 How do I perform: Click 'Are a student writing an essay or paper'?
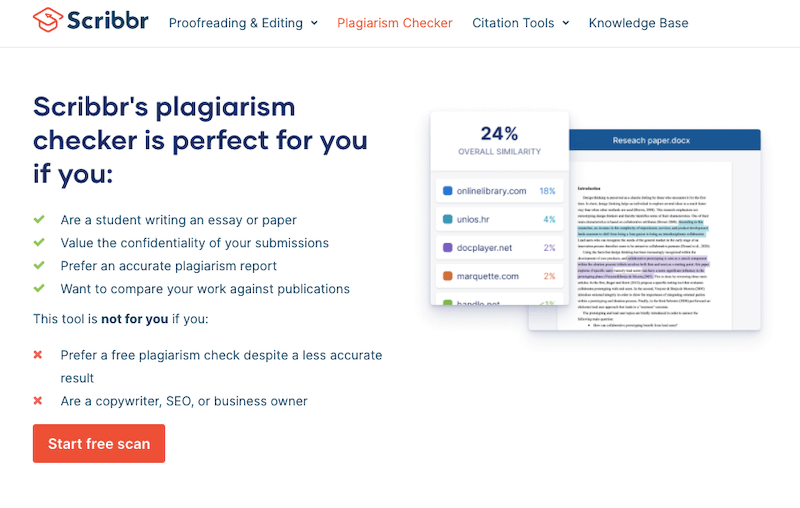point(179,220)
